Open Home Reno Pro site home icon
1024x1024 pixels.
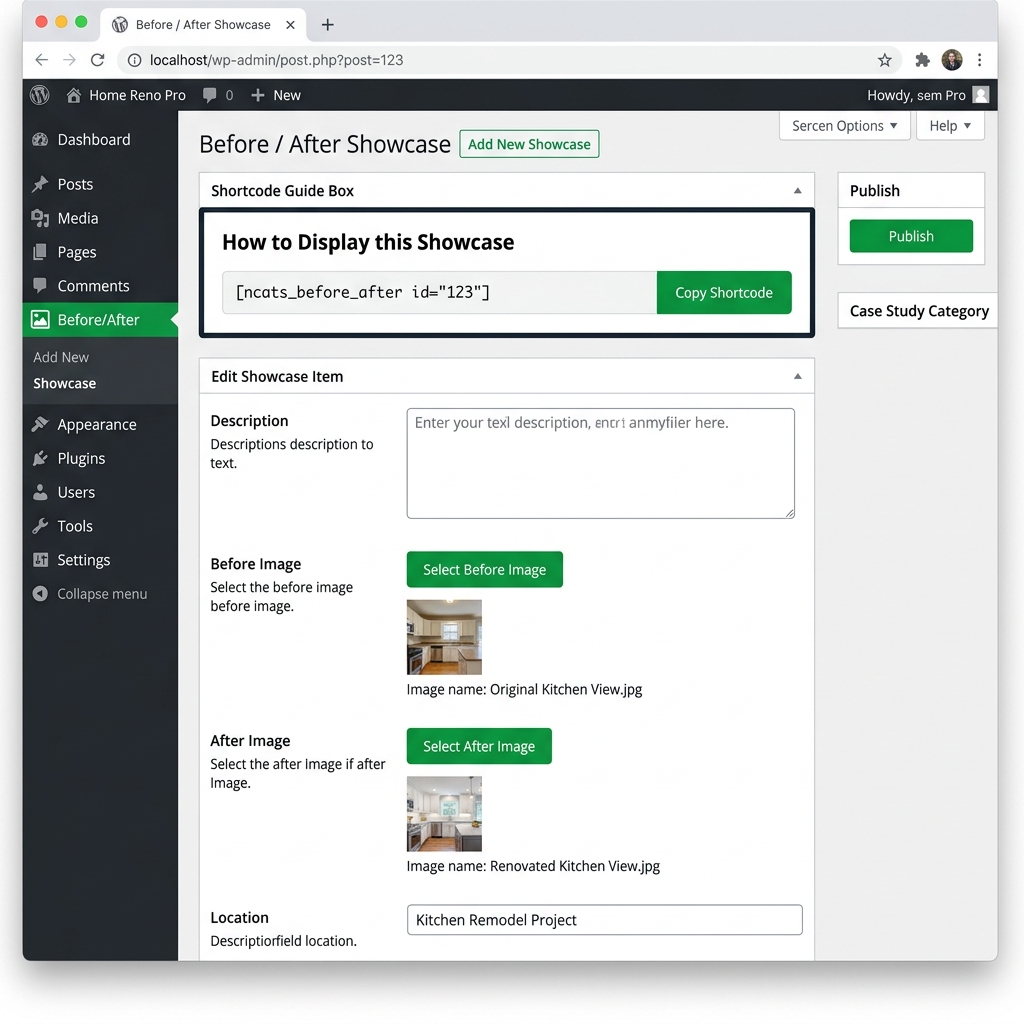[74, 95]
